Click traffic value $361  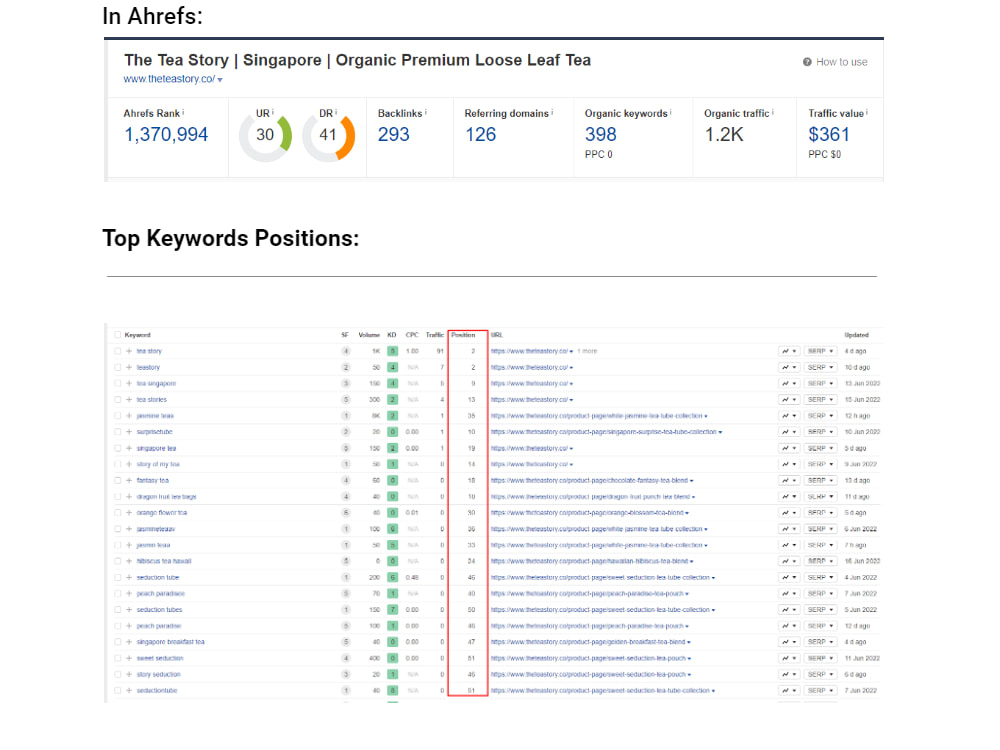pos(829,135)
